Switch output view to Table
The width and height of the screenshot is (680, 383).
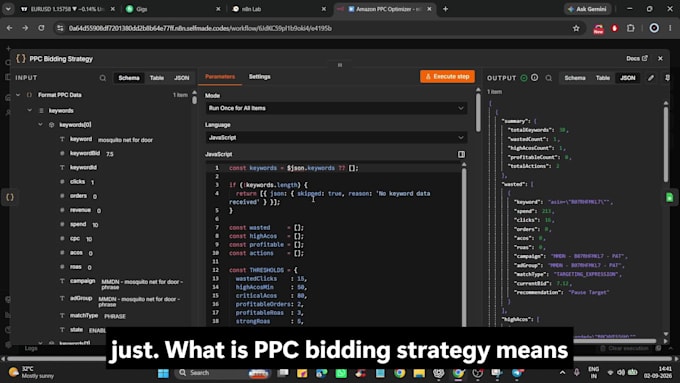(x=602, y=78)
